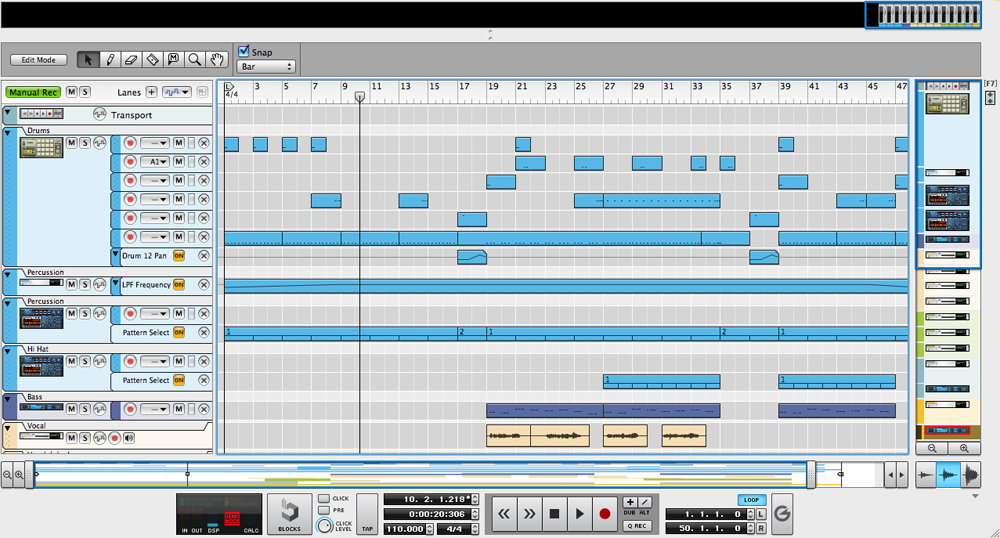This screenshot has width=1000, height=538.
Task: Select the Selection arrow tool
Action: (88, 59)
